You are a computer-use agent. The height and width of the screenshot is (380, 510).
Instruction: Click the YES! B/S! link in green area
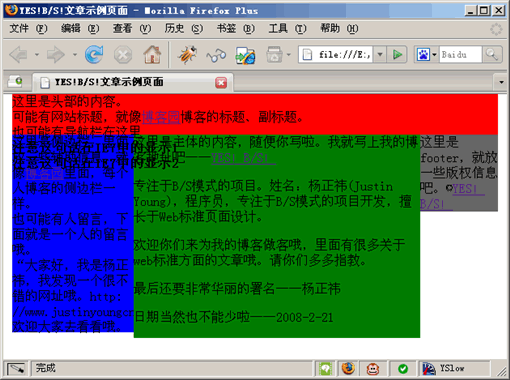(x=243, y=158)
